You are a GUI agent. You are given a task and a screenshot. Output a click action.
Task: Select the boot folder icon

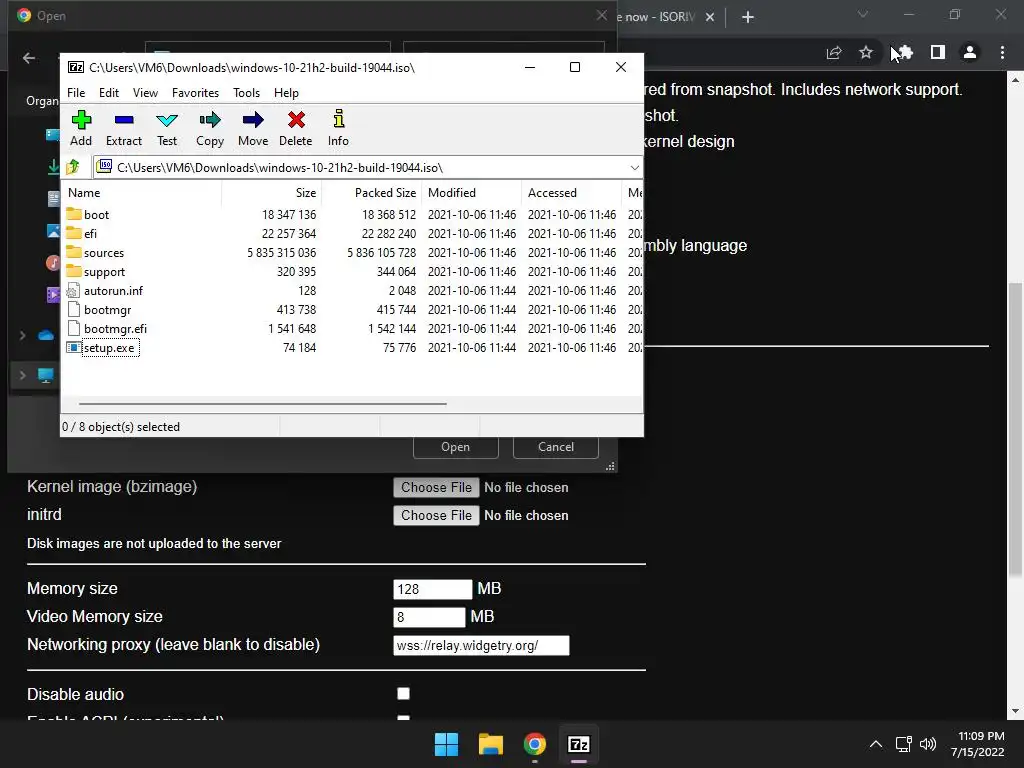[x=74, y=214]
